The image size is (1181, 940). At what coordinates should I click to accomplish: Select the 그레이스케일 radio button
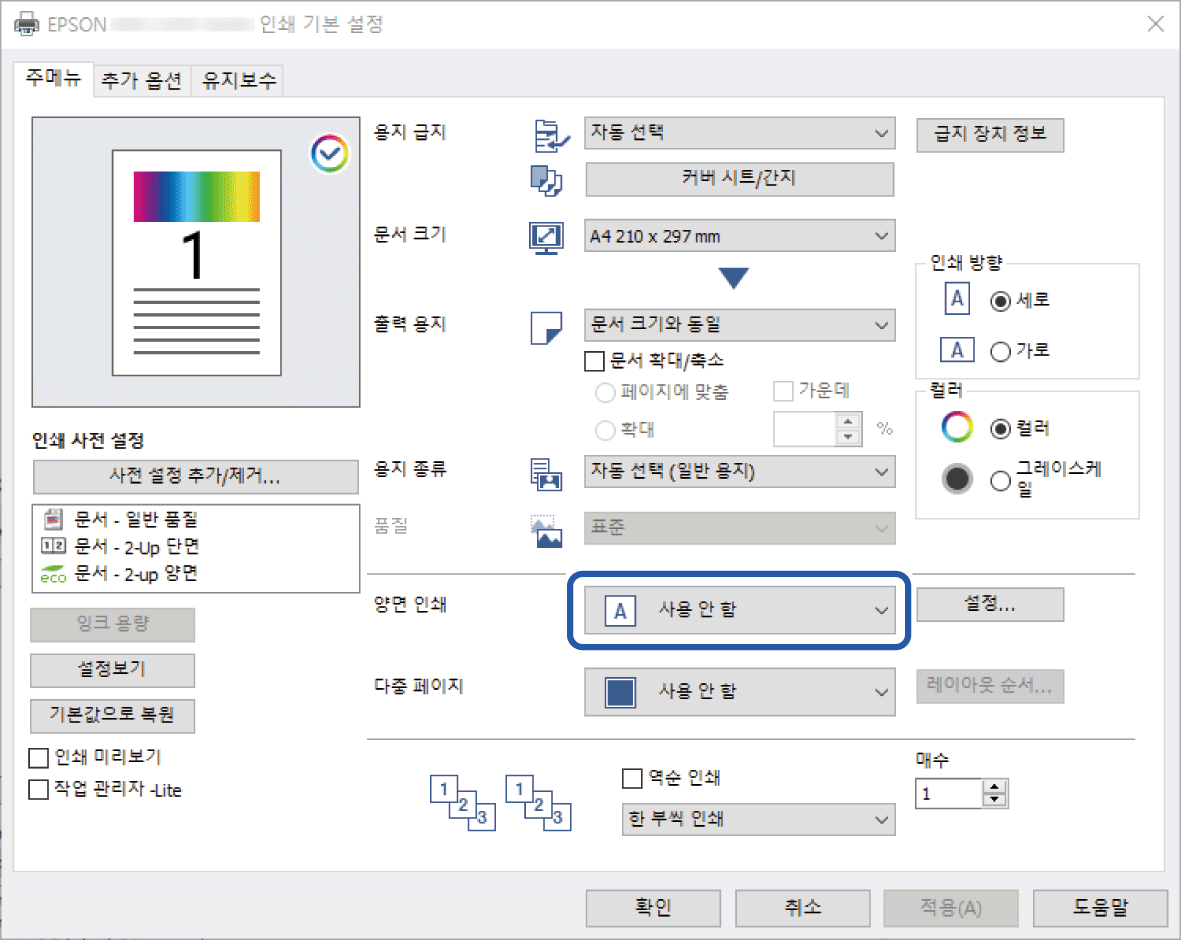[1000, 480]
